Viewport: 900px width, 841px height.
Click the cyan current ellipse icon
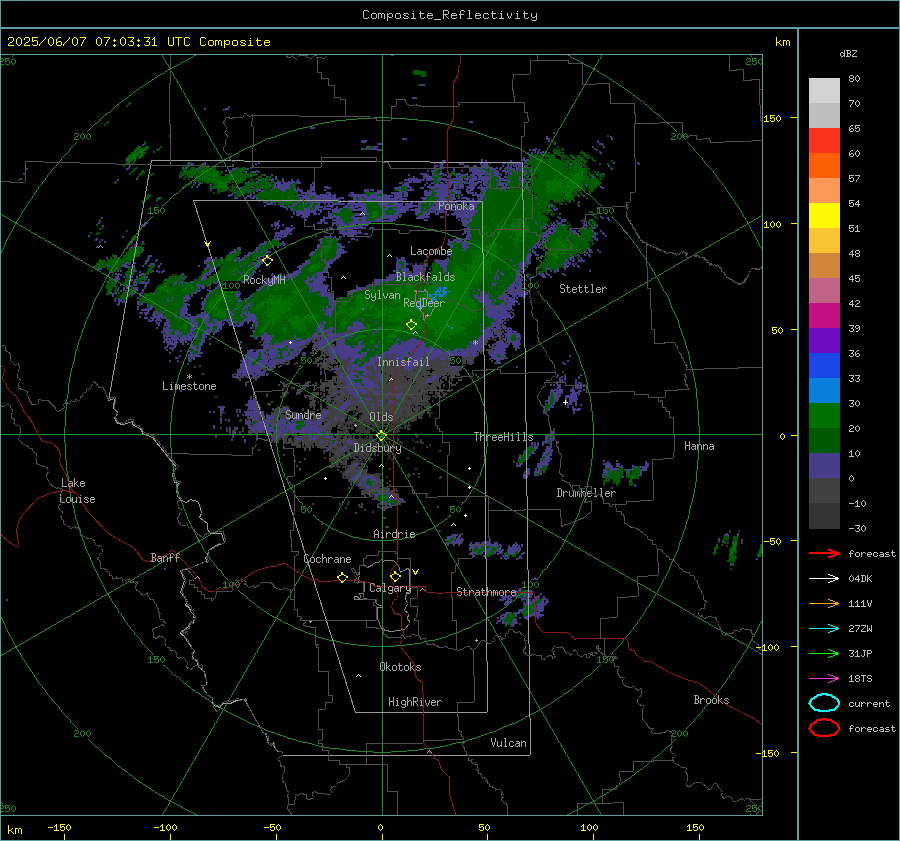point(824,703)
